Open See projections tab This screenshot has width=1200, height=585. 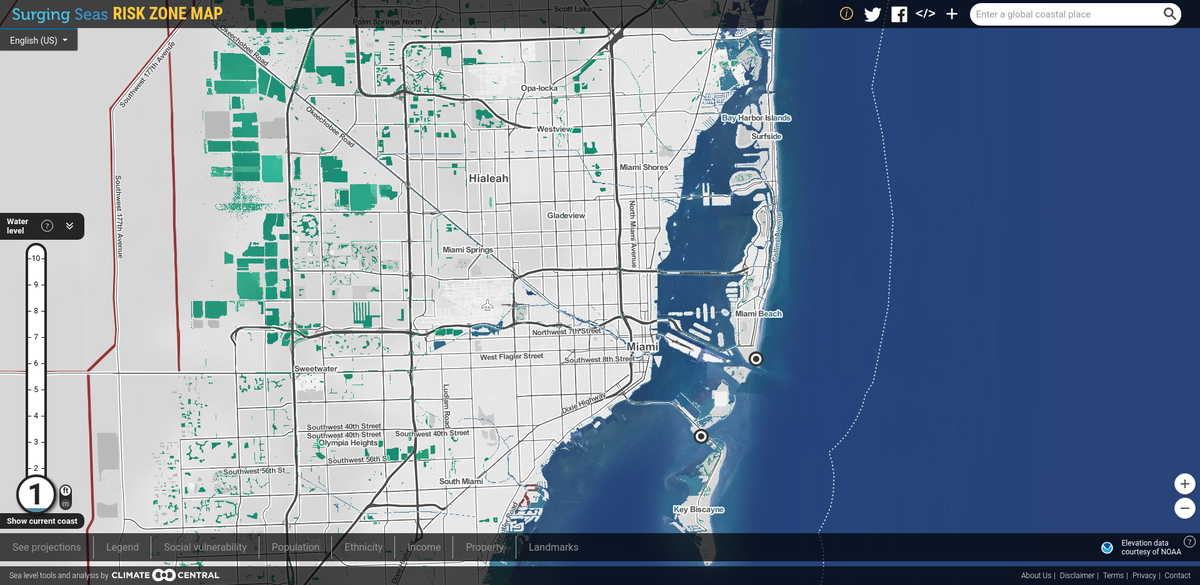coord(47,547)
